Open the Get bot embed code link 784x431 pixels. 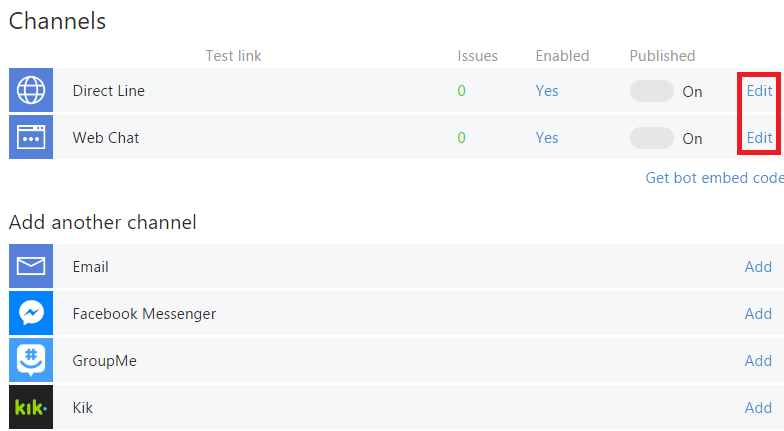[714, 178]
